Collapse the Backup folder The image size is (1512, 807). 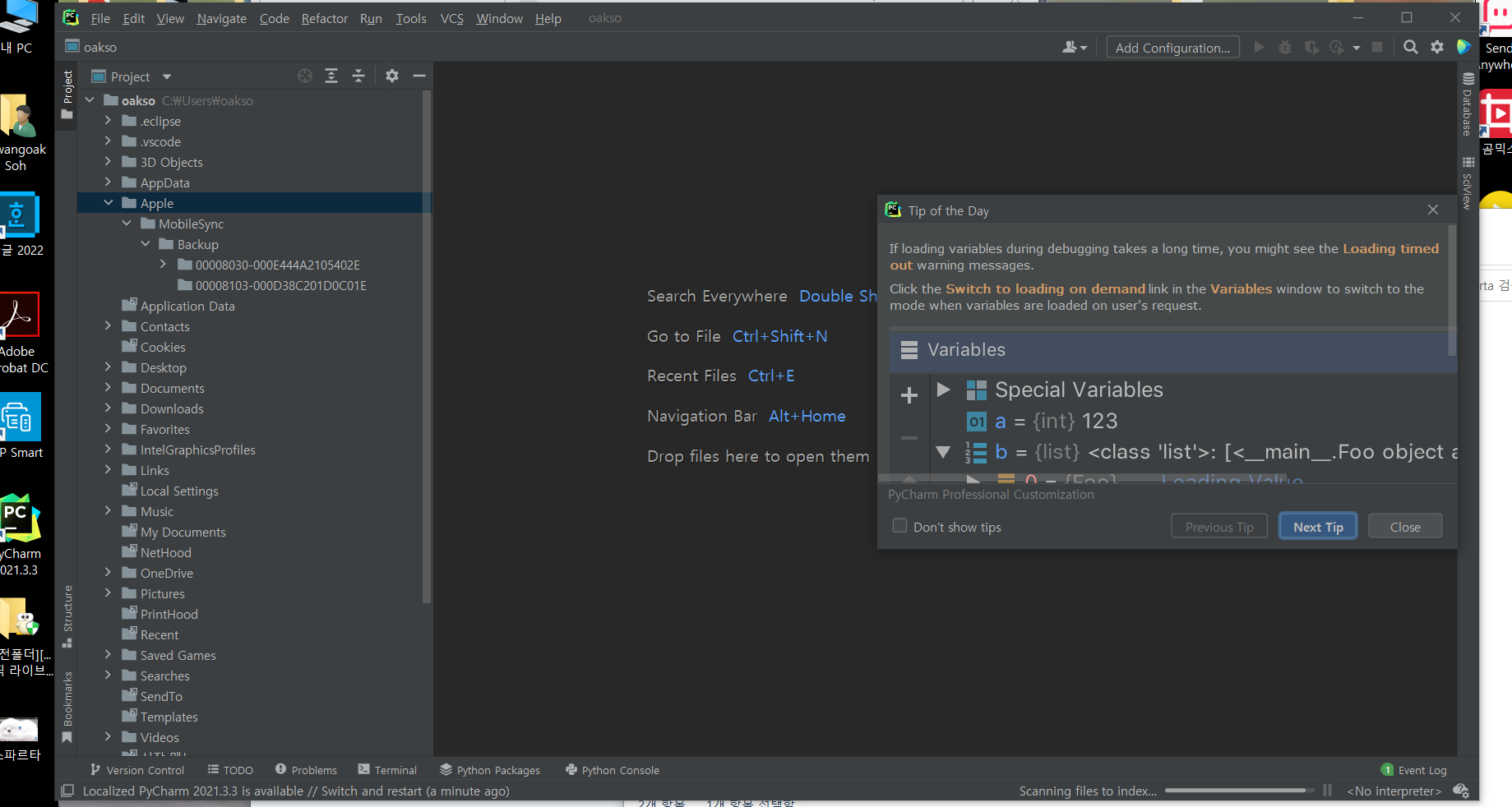coord(146,244)
